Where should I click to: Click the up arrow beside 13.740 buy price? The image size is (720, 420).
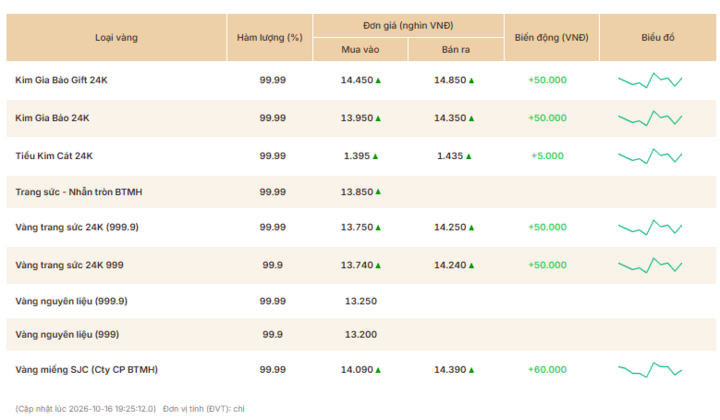[378, 266]
